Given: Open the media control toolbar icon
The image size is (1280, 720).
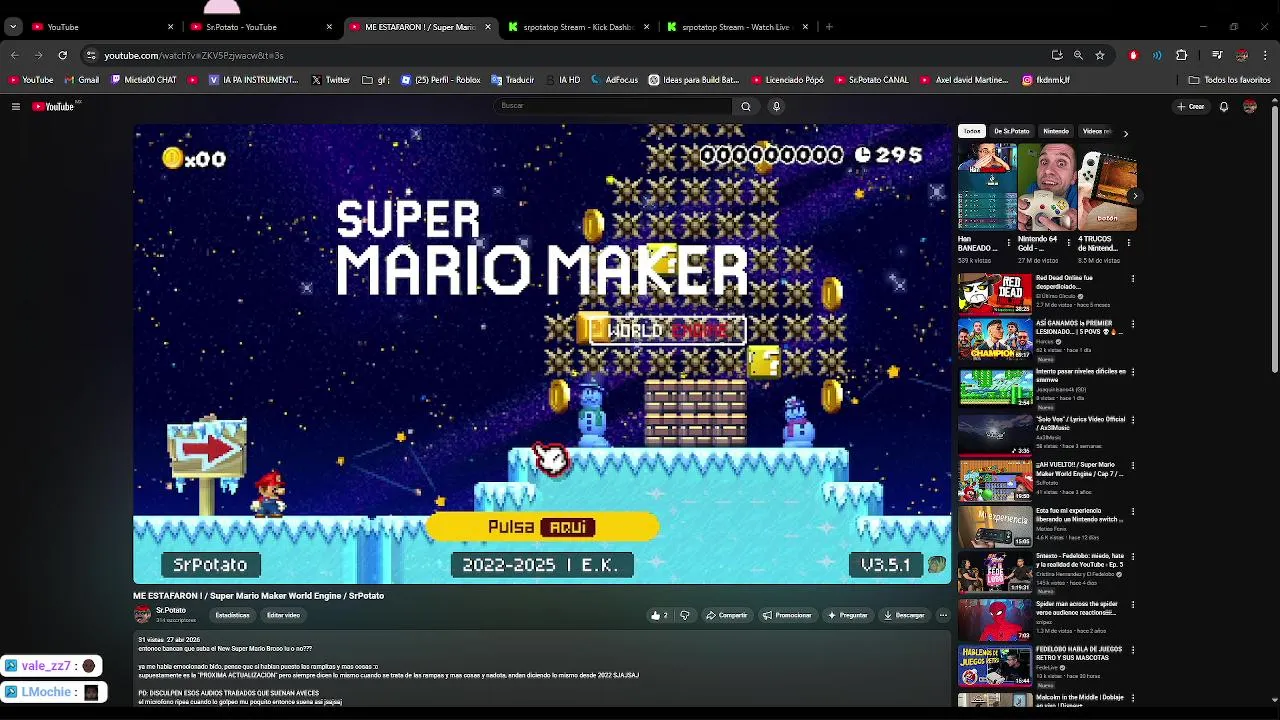Looking at the screenshot, I should 1217,55.
